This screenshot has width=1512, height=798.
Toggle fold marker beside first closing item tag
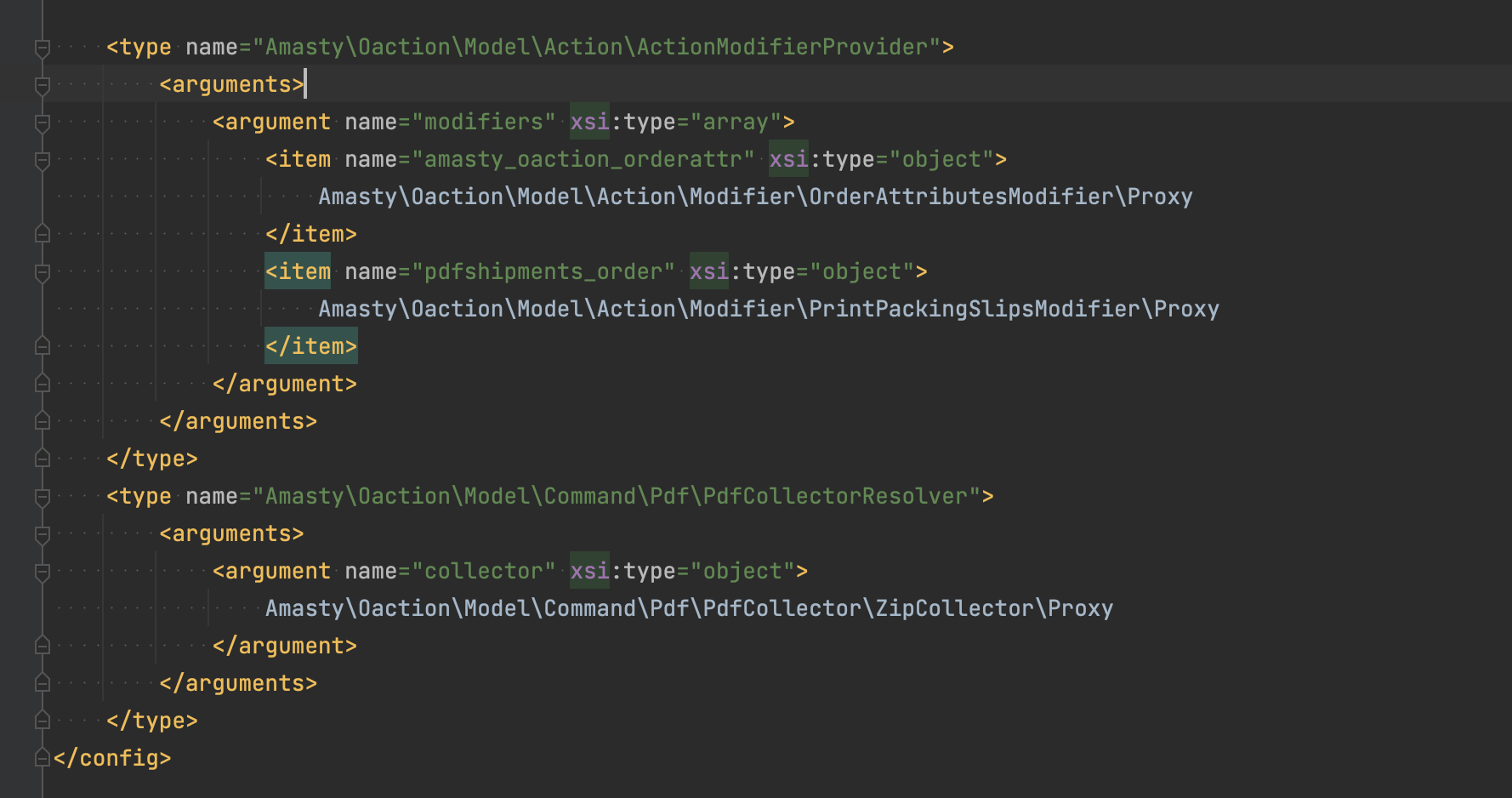point(40,233)
